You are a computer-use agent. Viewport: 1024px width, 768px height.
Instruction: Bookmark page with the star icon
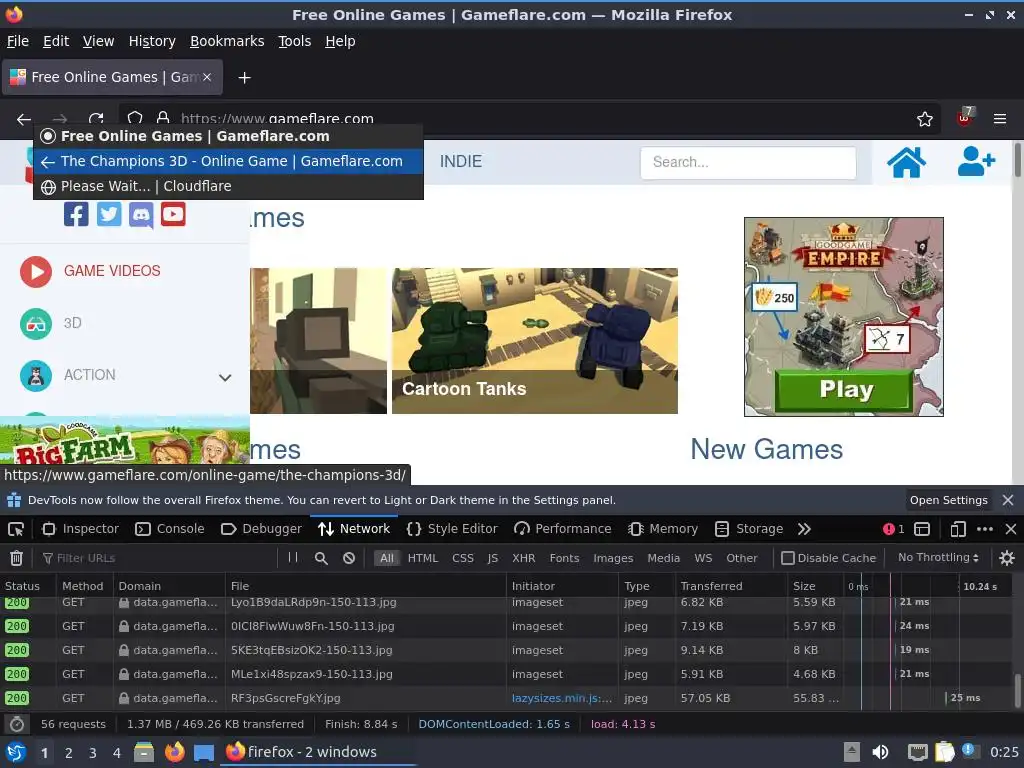(x=925, y=119)
